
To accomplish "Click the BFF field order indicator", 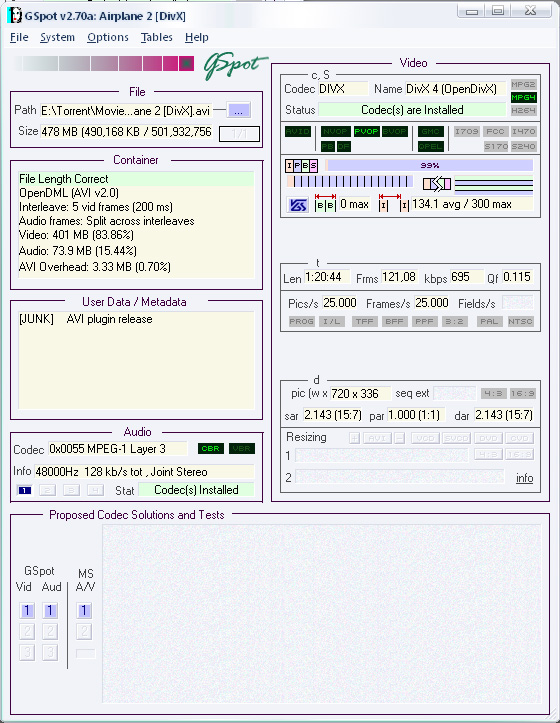I will tap(395, 321).
